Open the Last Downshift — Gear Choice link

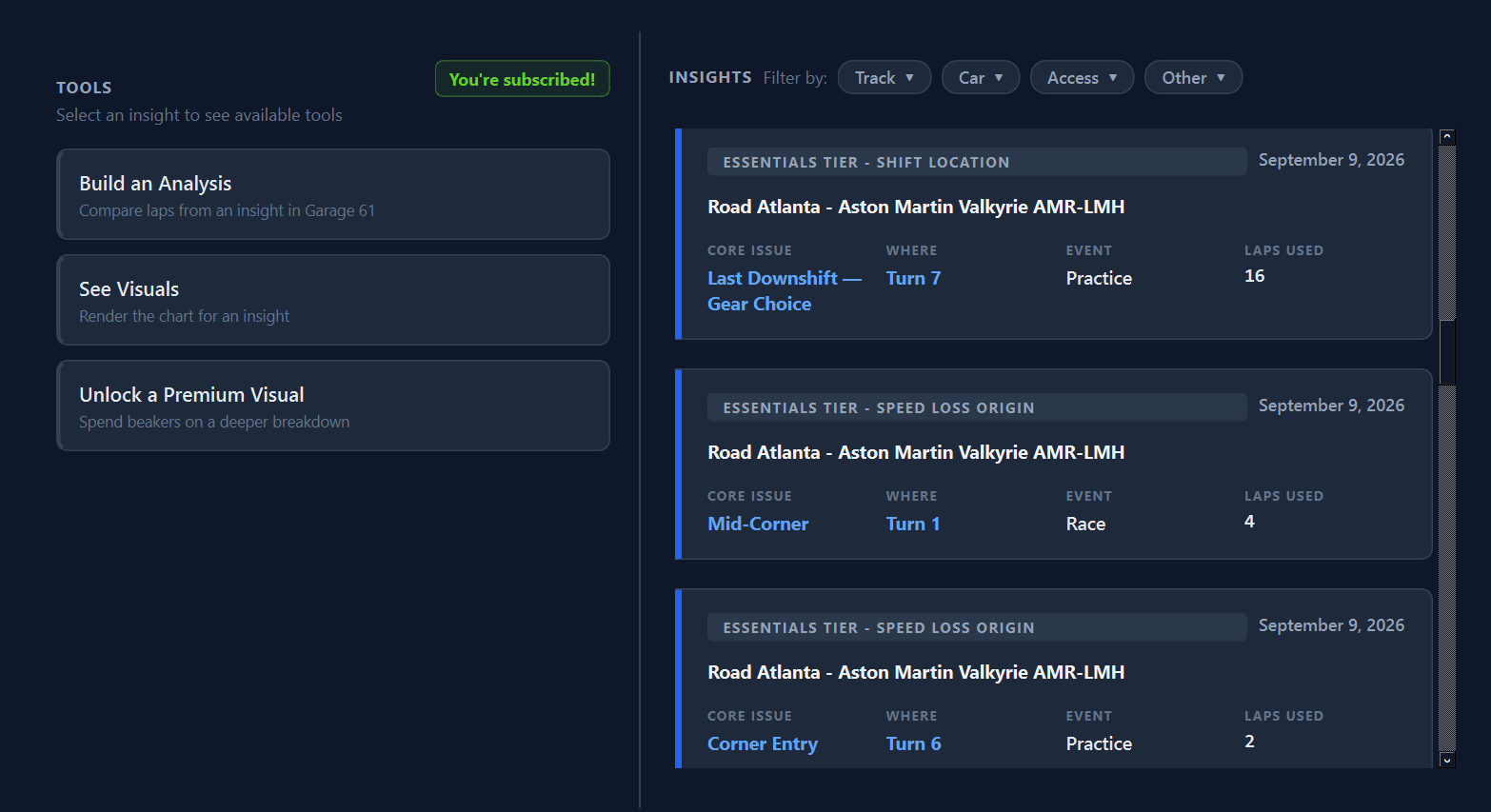(784, 290)
